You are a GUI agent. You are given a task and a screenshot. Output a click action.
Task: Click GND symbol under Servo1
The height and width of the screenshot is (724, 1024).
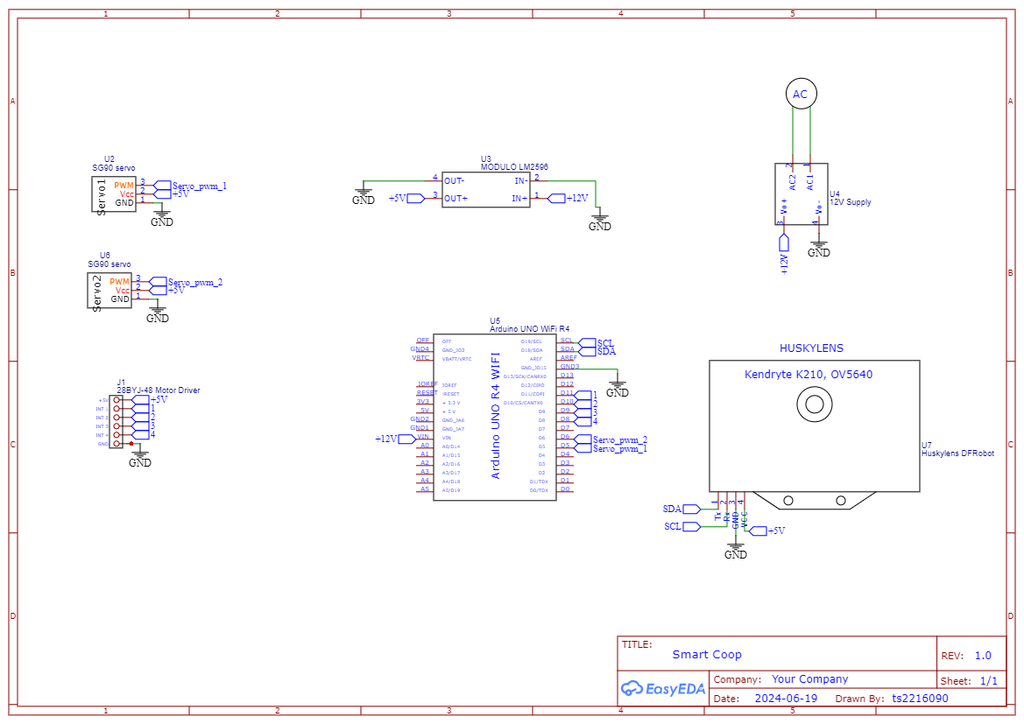(161, 218)
